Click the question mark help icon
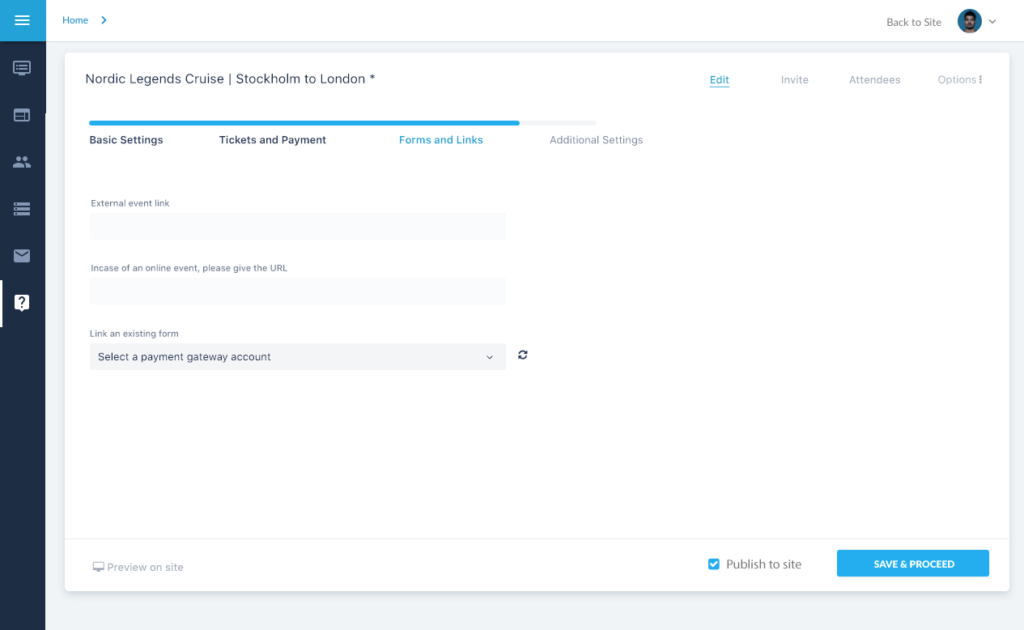 click(22, 303)
